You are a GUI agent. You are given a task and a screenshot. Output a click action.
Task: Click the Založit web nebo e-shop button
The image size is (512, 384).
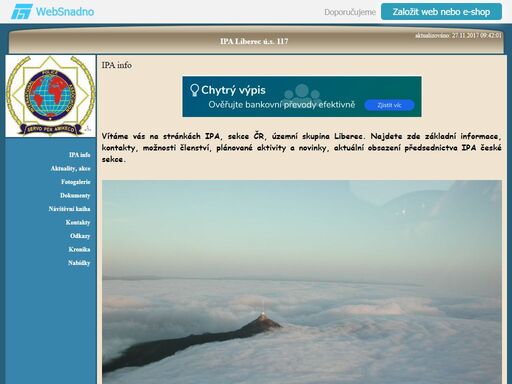coord(441,12)
